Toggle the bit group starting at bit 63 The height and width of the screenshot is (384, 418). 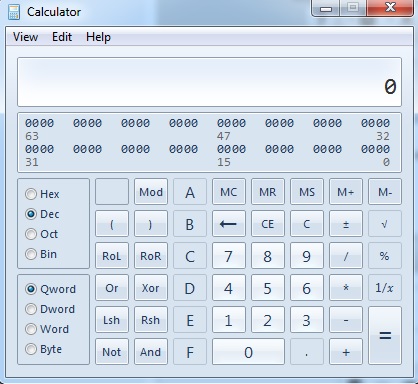click(x=39, y=123)
